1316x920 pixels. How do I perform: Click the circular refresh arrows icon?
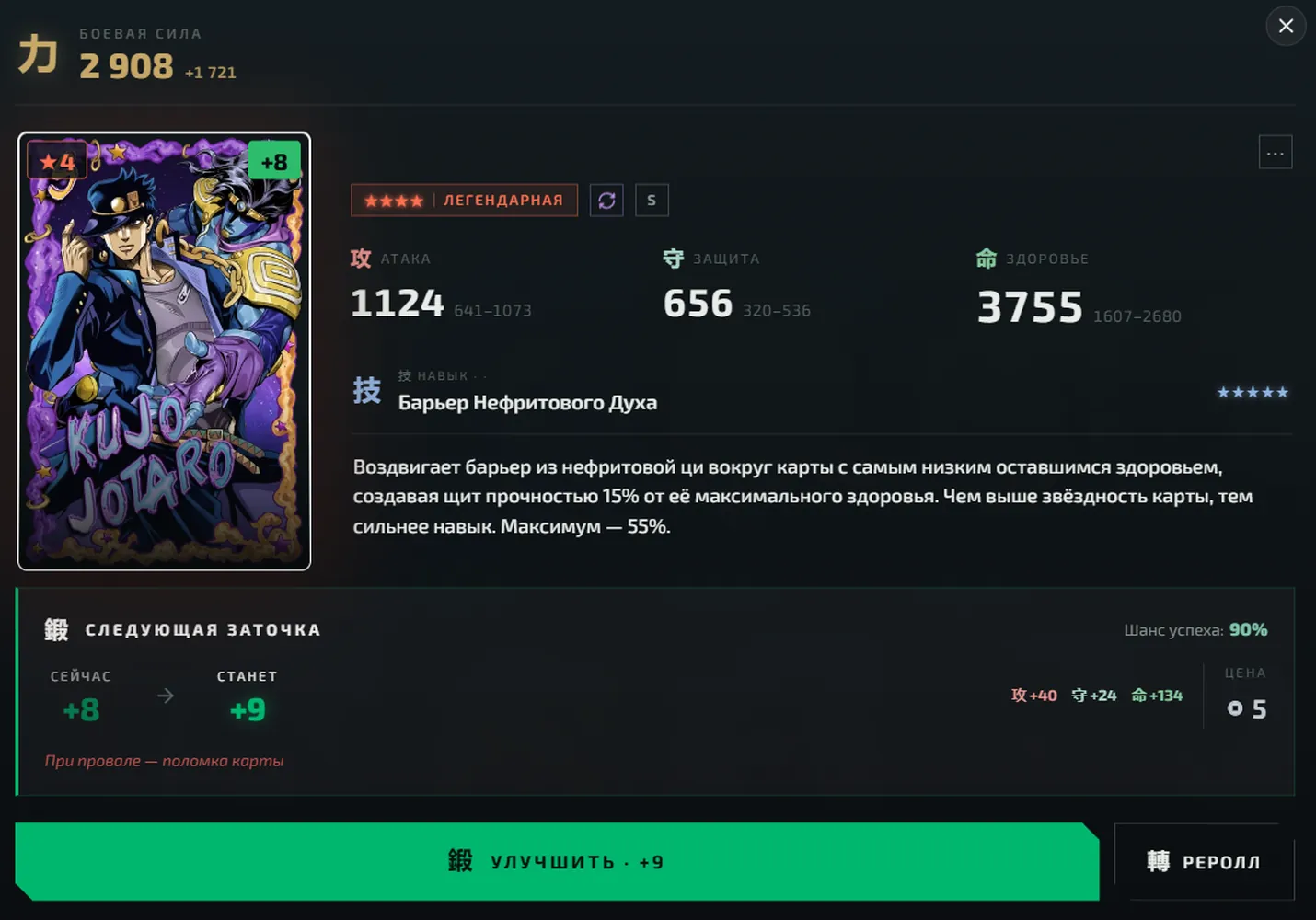click(606, 201)
